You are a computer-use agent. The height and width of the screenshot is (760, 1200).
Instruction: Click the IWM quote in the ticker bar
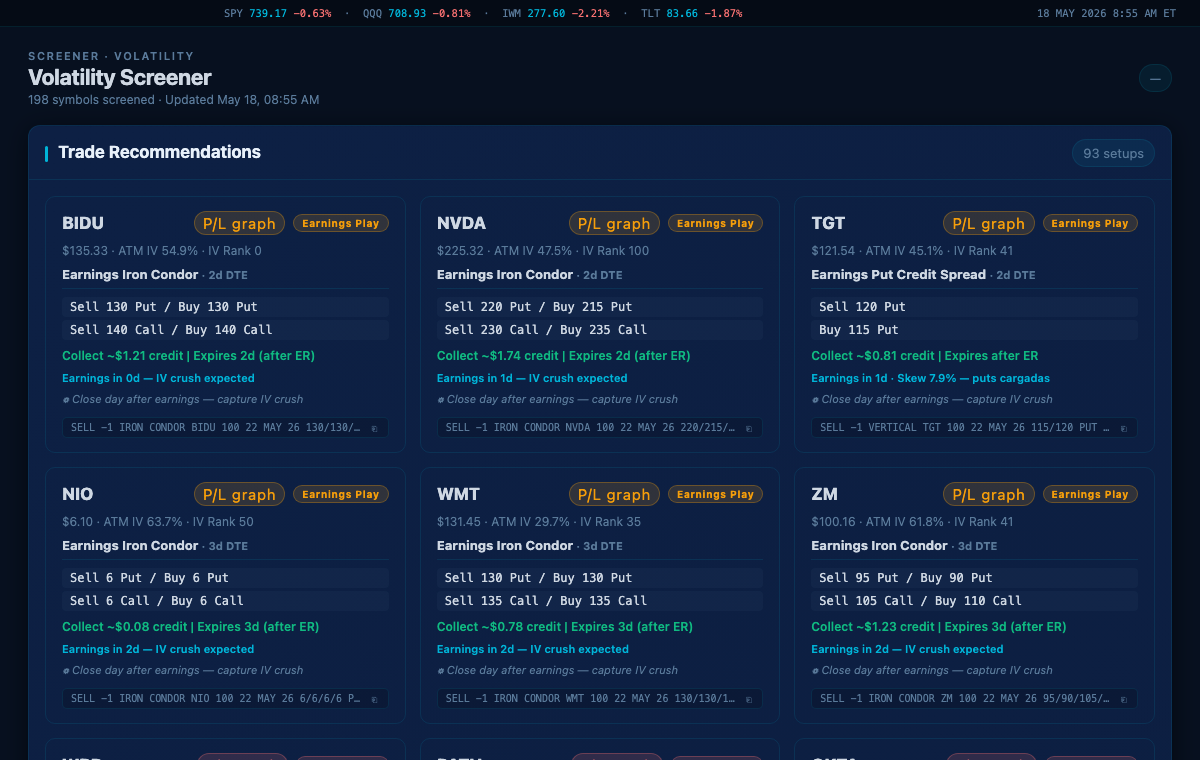pos(555,14)
